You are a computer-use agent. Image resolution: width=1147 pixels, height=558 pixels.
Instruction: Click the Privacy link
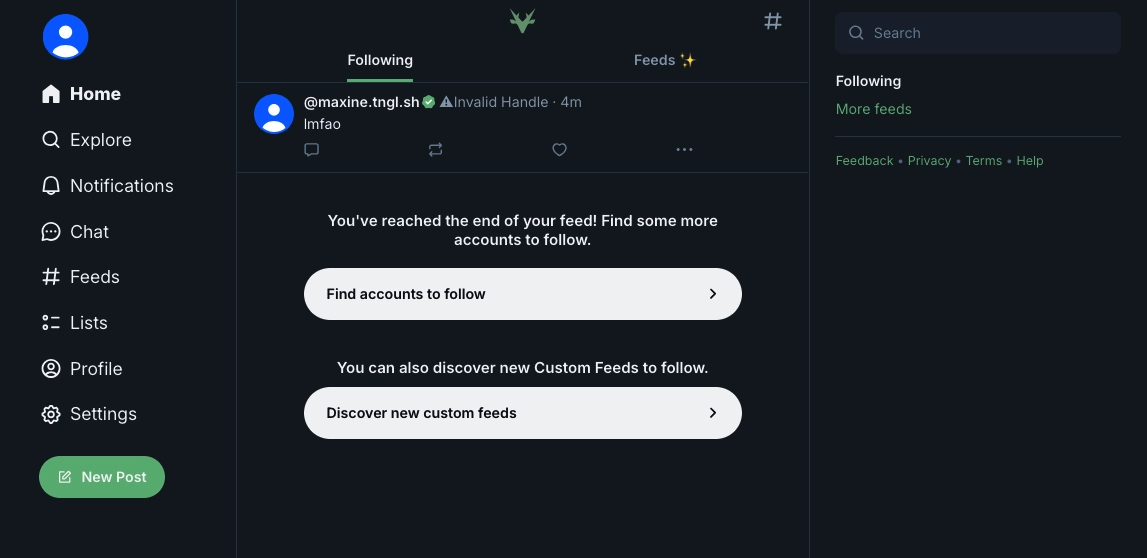(929, 161)
